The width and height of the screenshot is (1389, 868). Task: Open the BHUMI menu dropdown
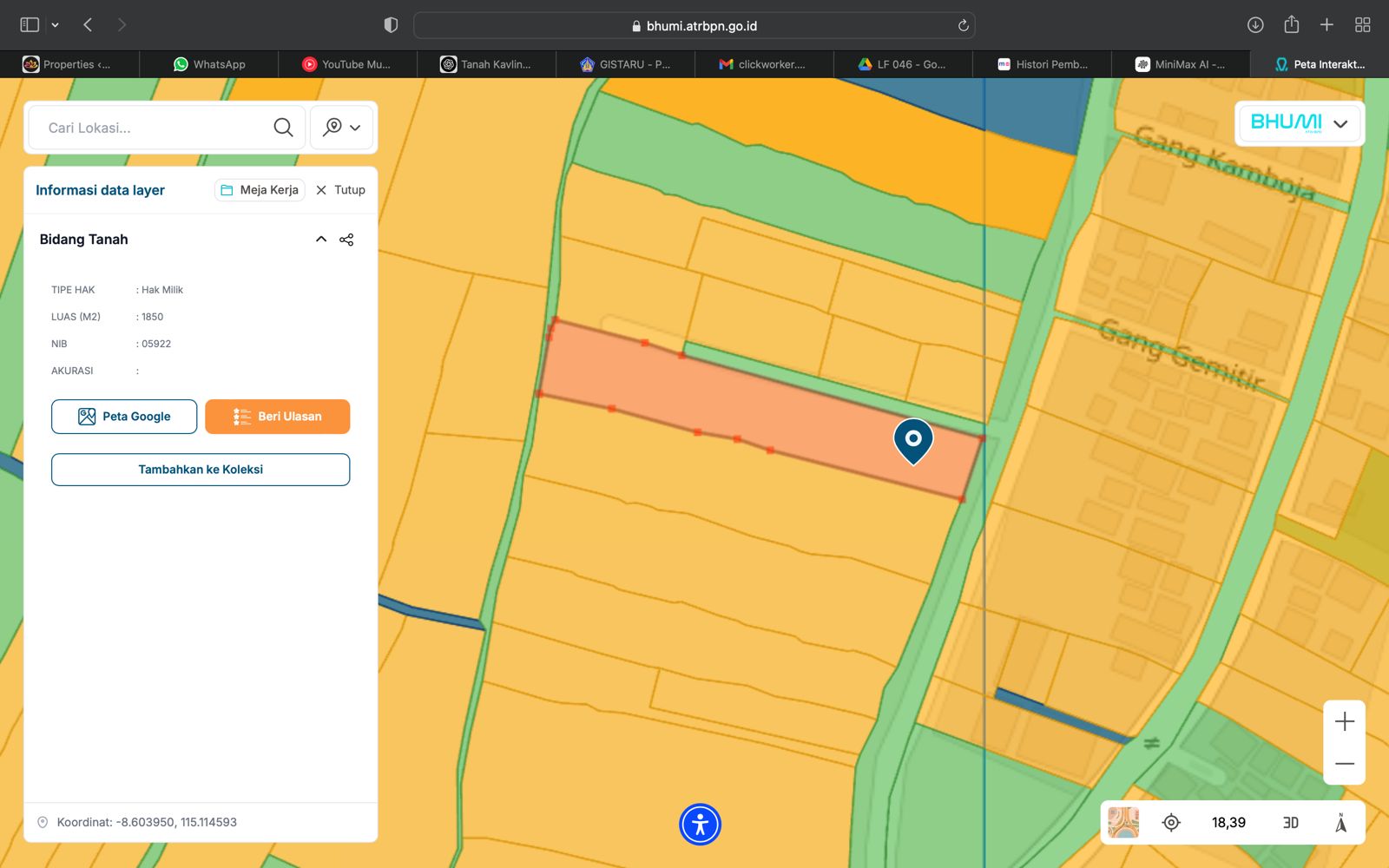click(1300, 123)
